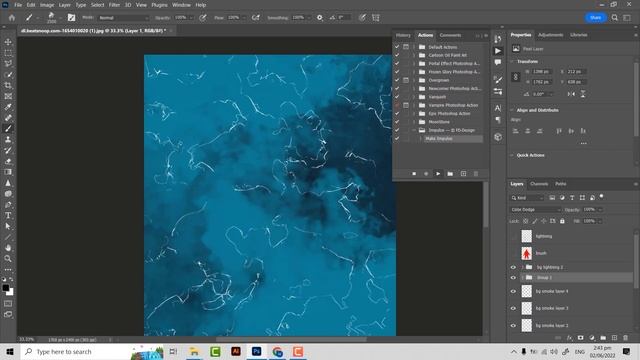Delete the selected action

476,174
